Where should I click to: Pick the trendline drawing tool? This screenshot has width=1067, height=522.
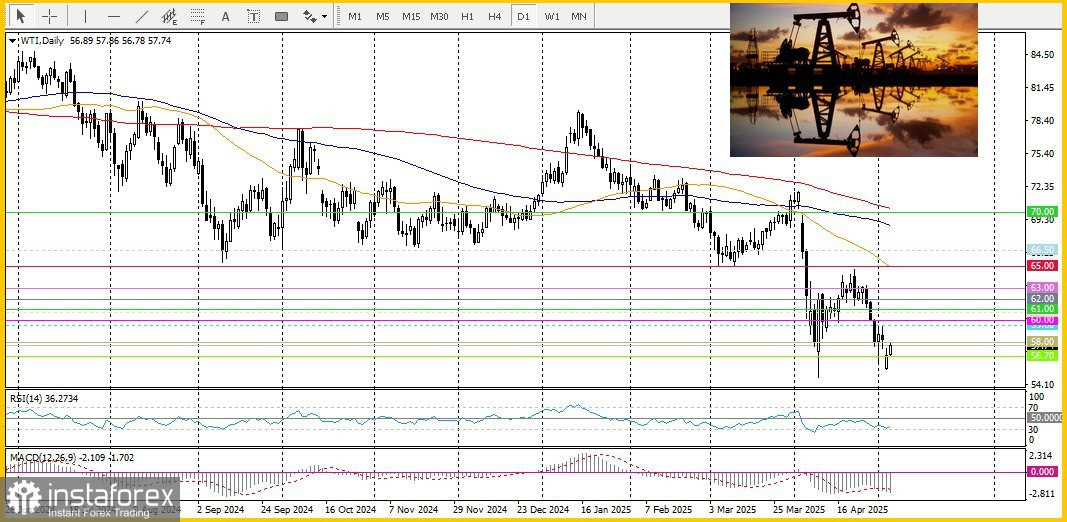(142, 16)
